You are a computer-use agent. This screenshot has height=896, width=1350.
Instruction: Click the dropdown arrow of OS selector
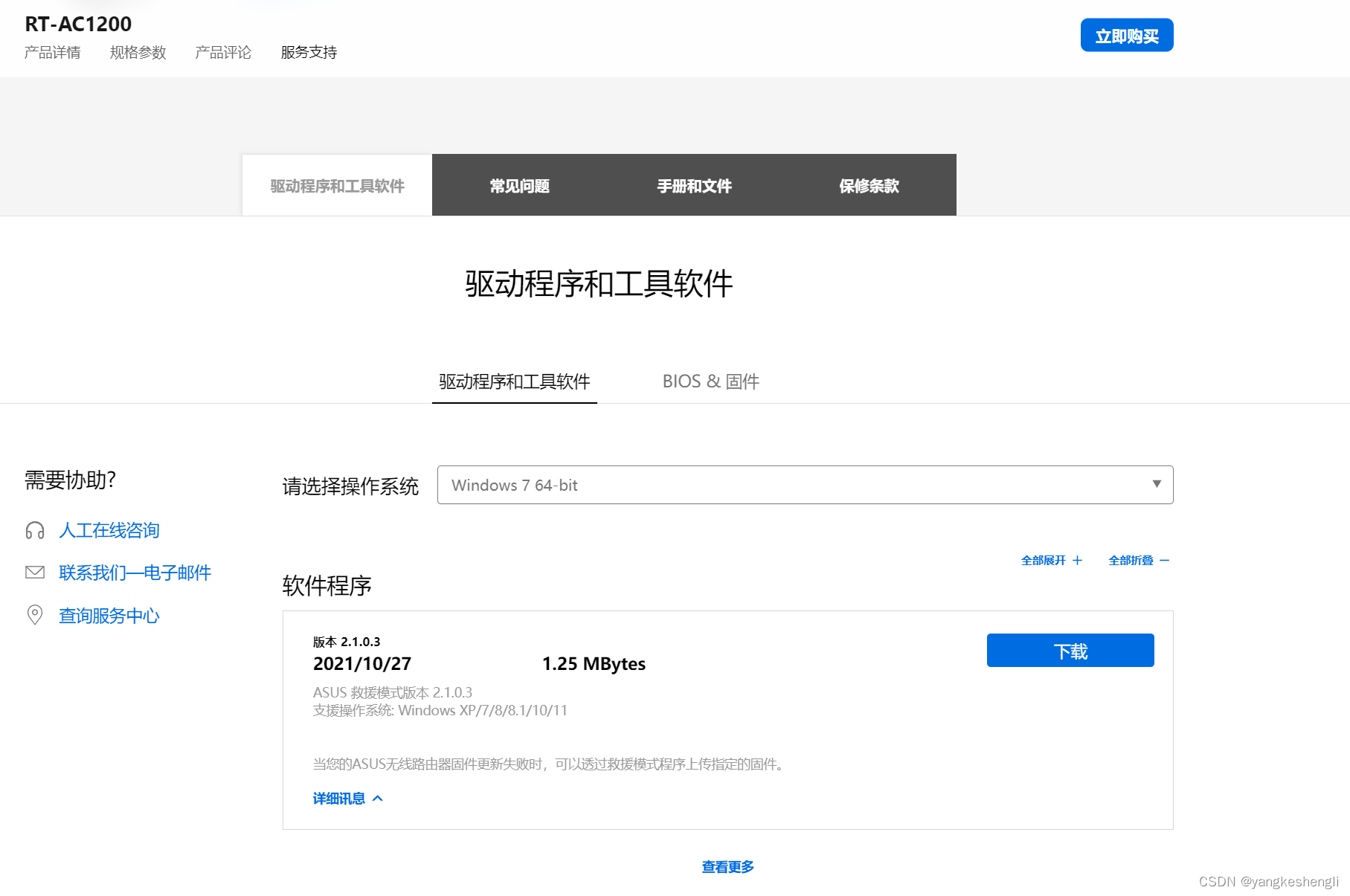(x=1157, y=484)
